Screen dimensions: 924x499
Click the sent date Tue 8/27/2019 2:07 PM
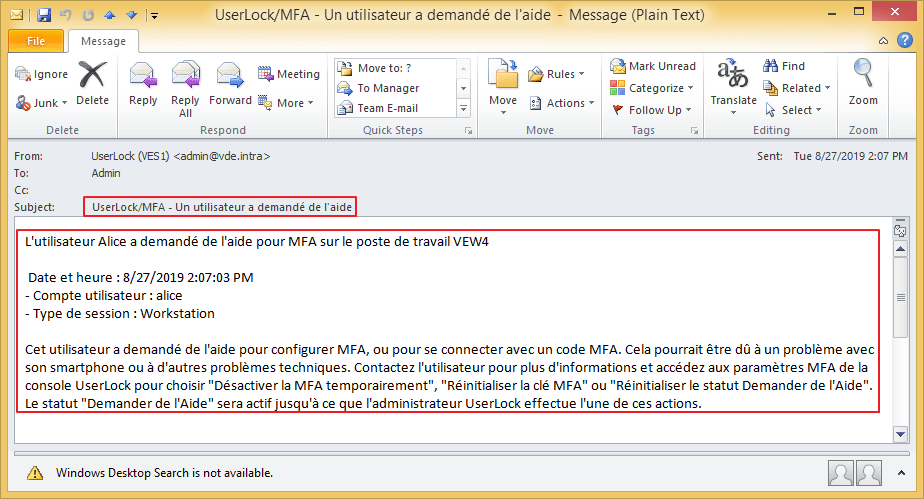[850, 156]
